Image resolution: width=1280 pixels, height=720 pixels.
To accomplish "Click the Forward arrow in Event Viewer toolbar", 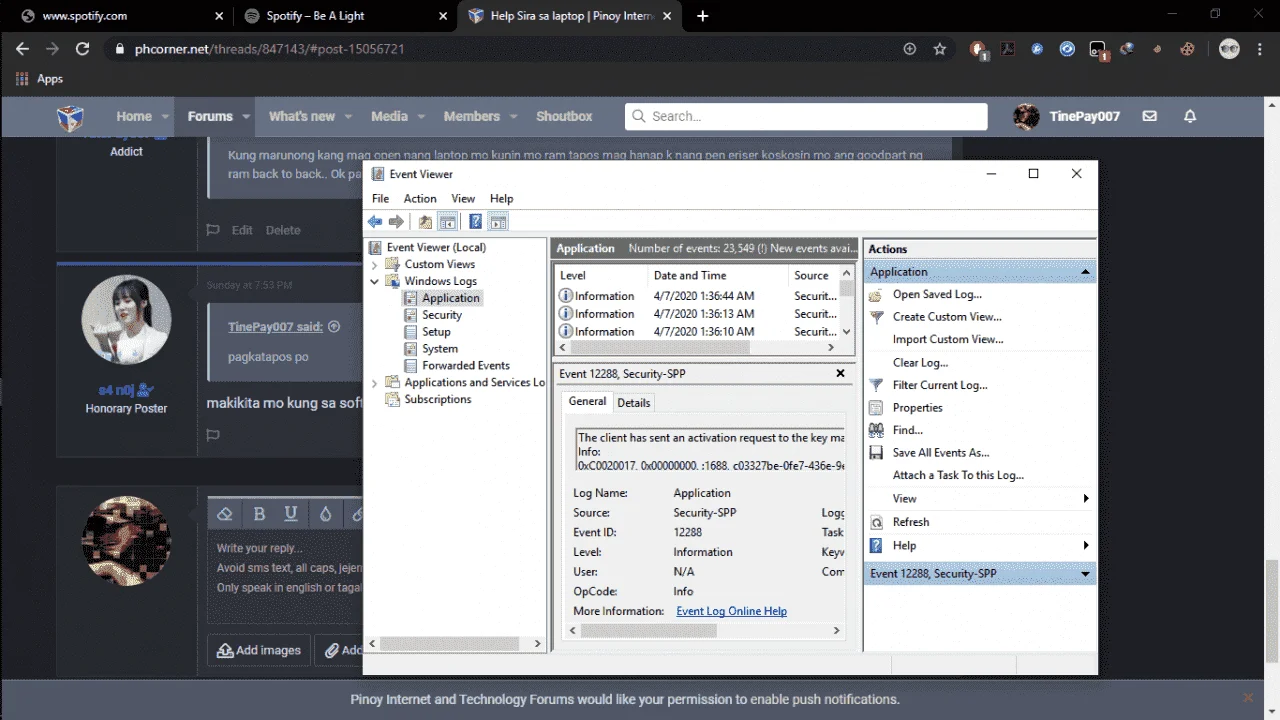I will 396,222.
